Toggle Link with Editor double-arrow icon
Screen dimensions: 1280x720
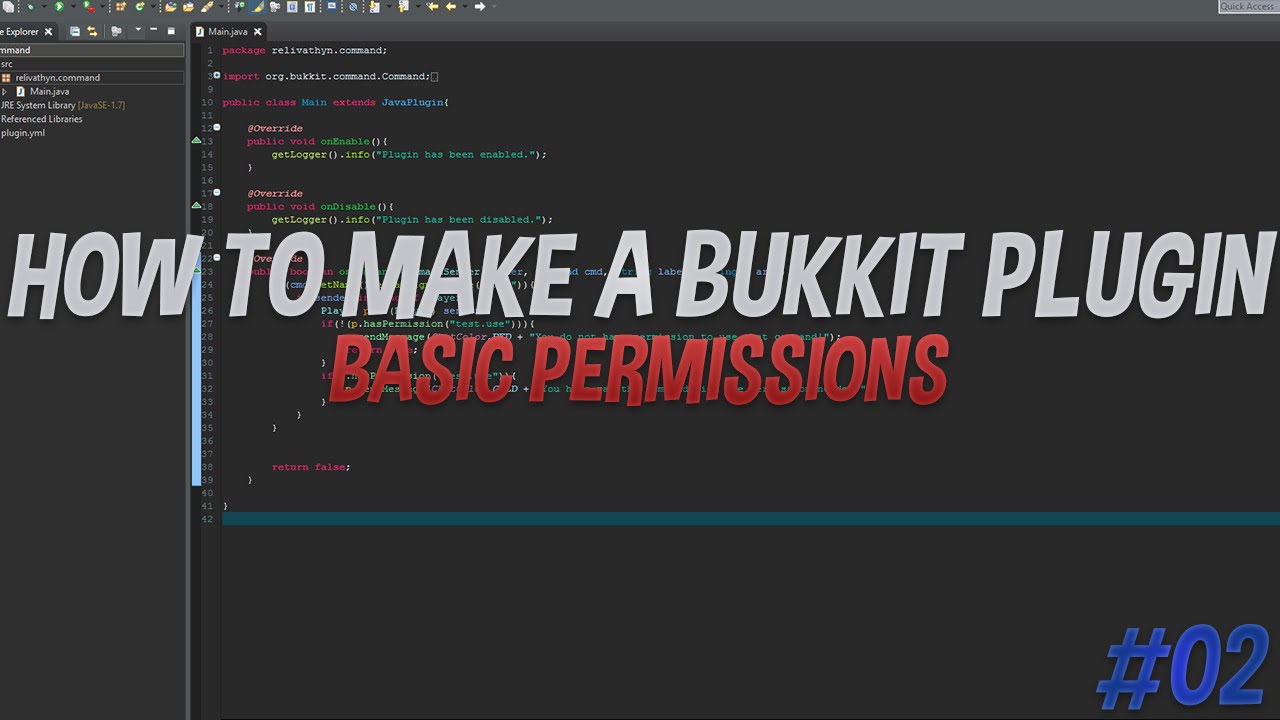click(92, 32)
